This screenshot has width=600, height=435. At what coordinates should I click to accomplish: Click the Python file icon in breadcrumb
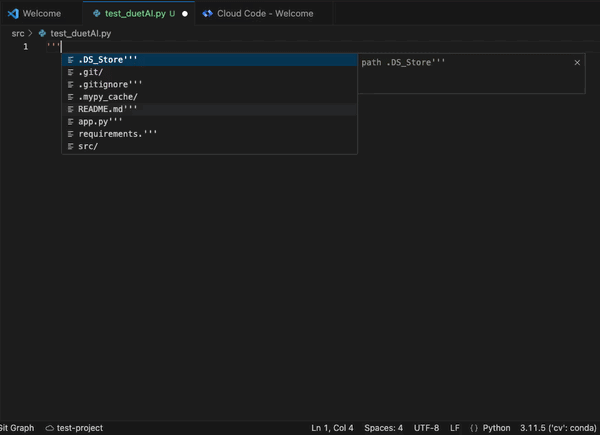pos(42,34)
